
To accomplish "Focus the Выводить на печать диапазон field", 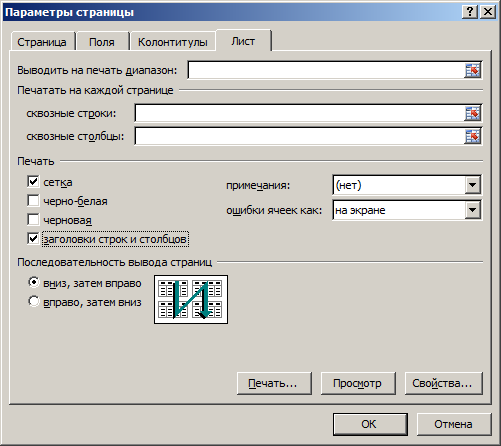I will 327,70.
